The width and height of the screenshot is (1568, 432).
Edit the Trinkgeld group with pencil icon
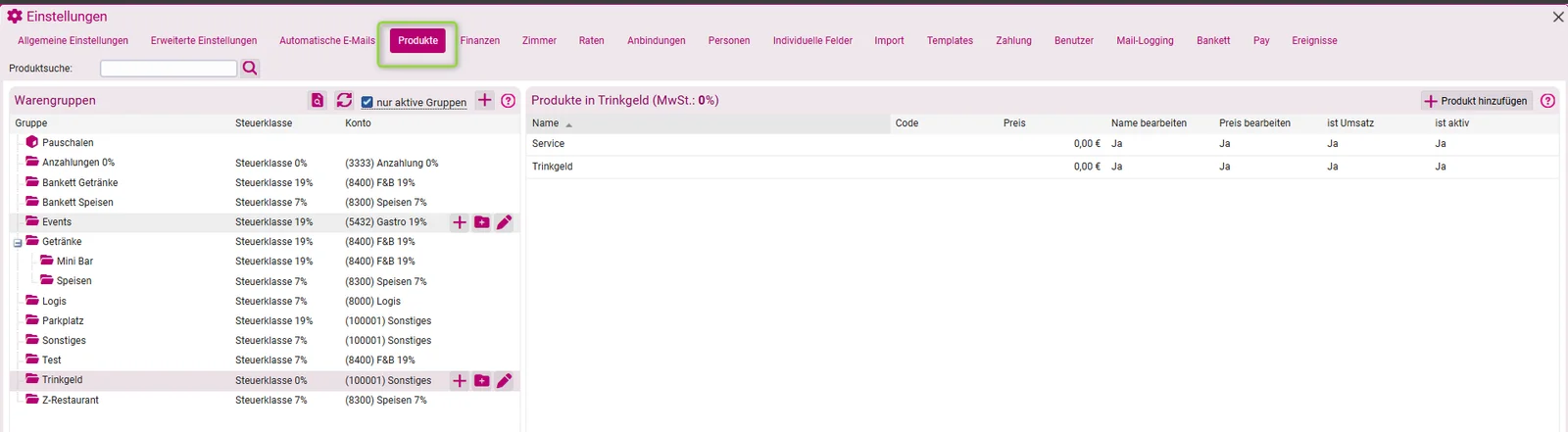tap(505, 380)
